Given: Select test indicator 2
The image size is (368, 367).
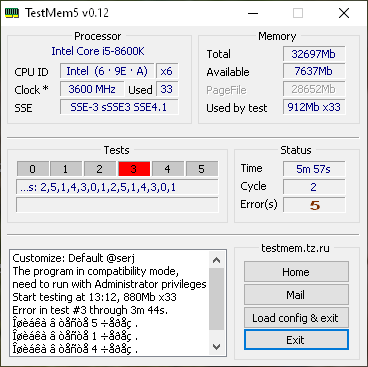Looking at the screenshot, I should click(100, 169).
